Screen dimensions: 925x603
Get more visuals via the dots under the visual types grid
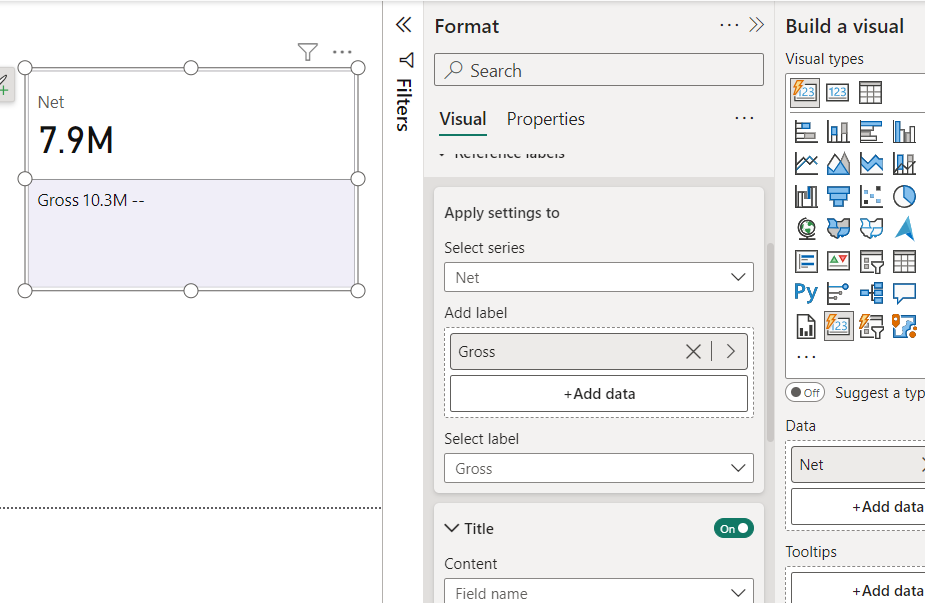(x=806, y=357)
